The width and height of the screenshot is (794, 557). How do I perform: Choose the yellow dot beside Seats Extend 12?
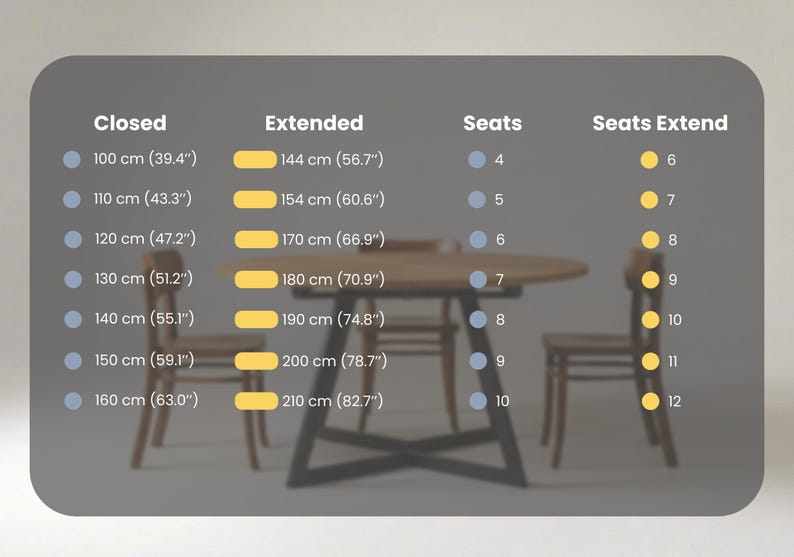[650, 401]
